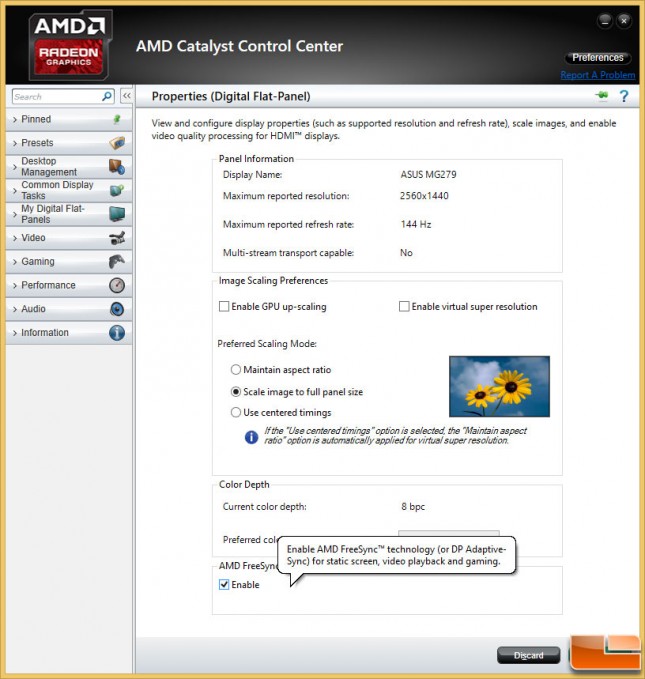Click the Gaming controller icon
645x679 pixels.
coord(117,261)
